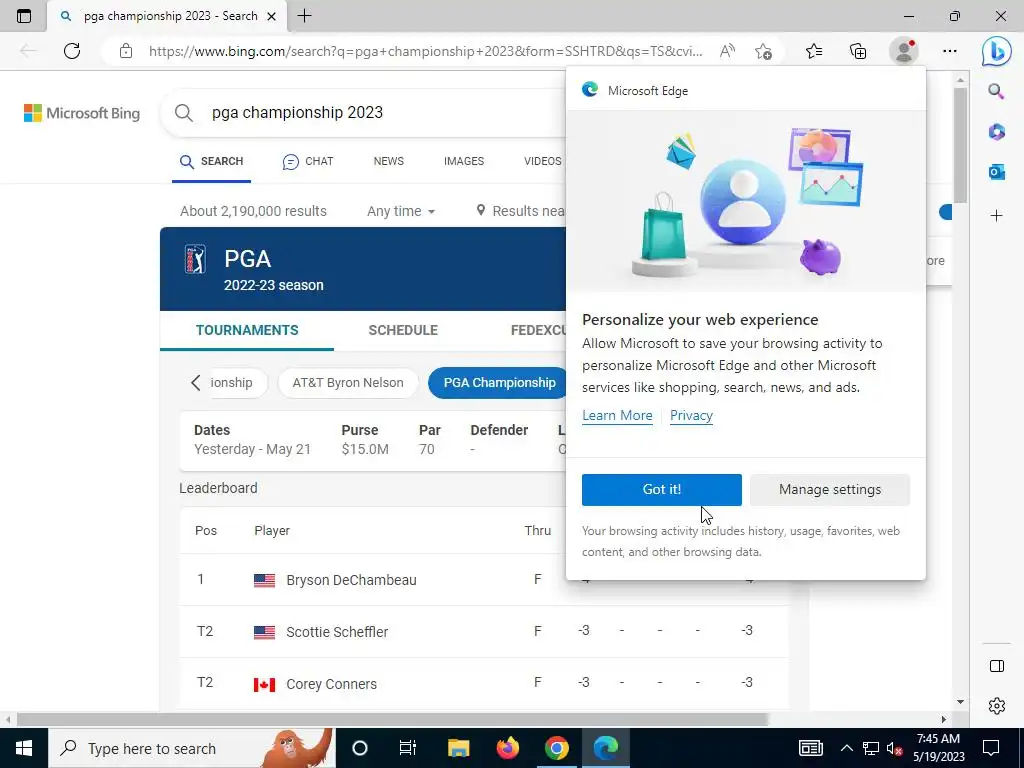1024x768 pixels.
Task: Click Bryson DeChambeau in leaderboard
Action: (x=351, y=580)
